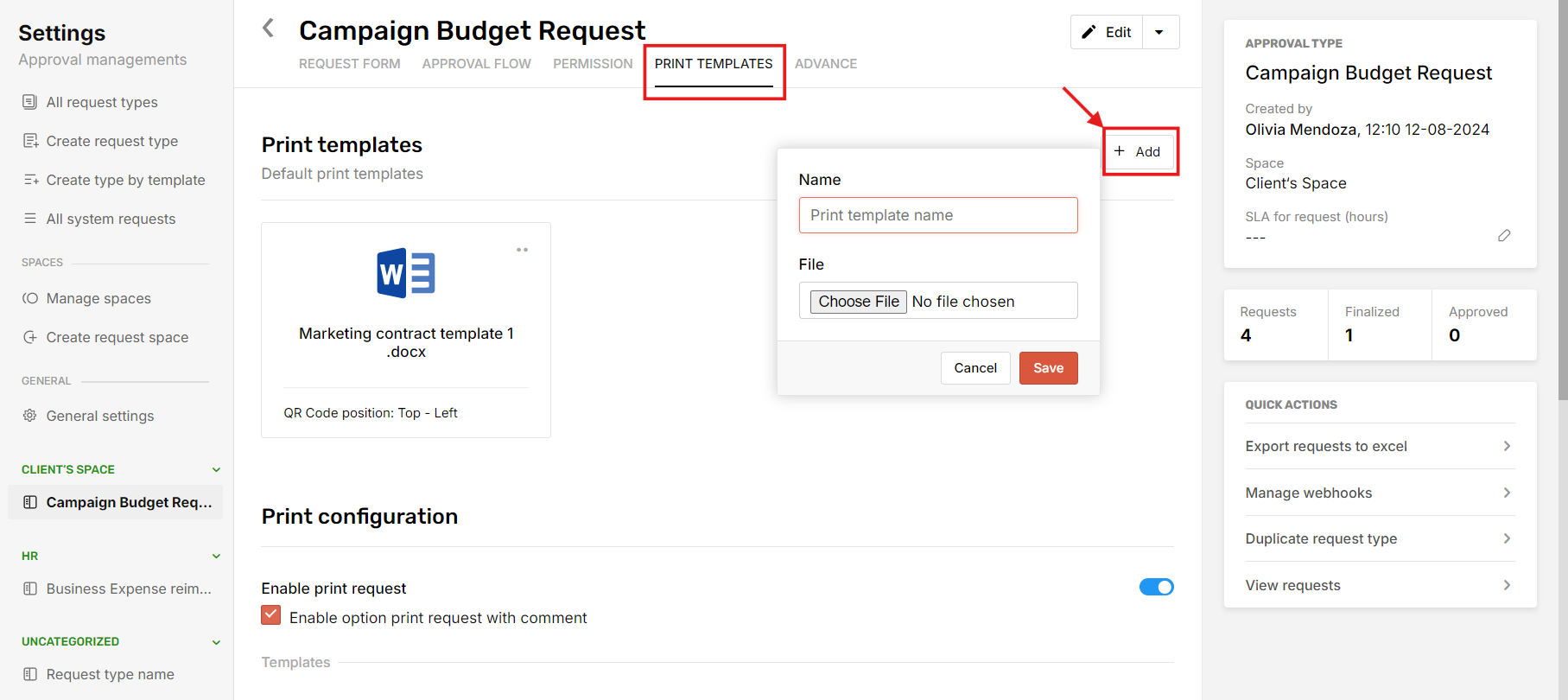Toggle the Enable print request switch
The height and width of the screenshot is (700, 1568).
tap(1156, 587)
